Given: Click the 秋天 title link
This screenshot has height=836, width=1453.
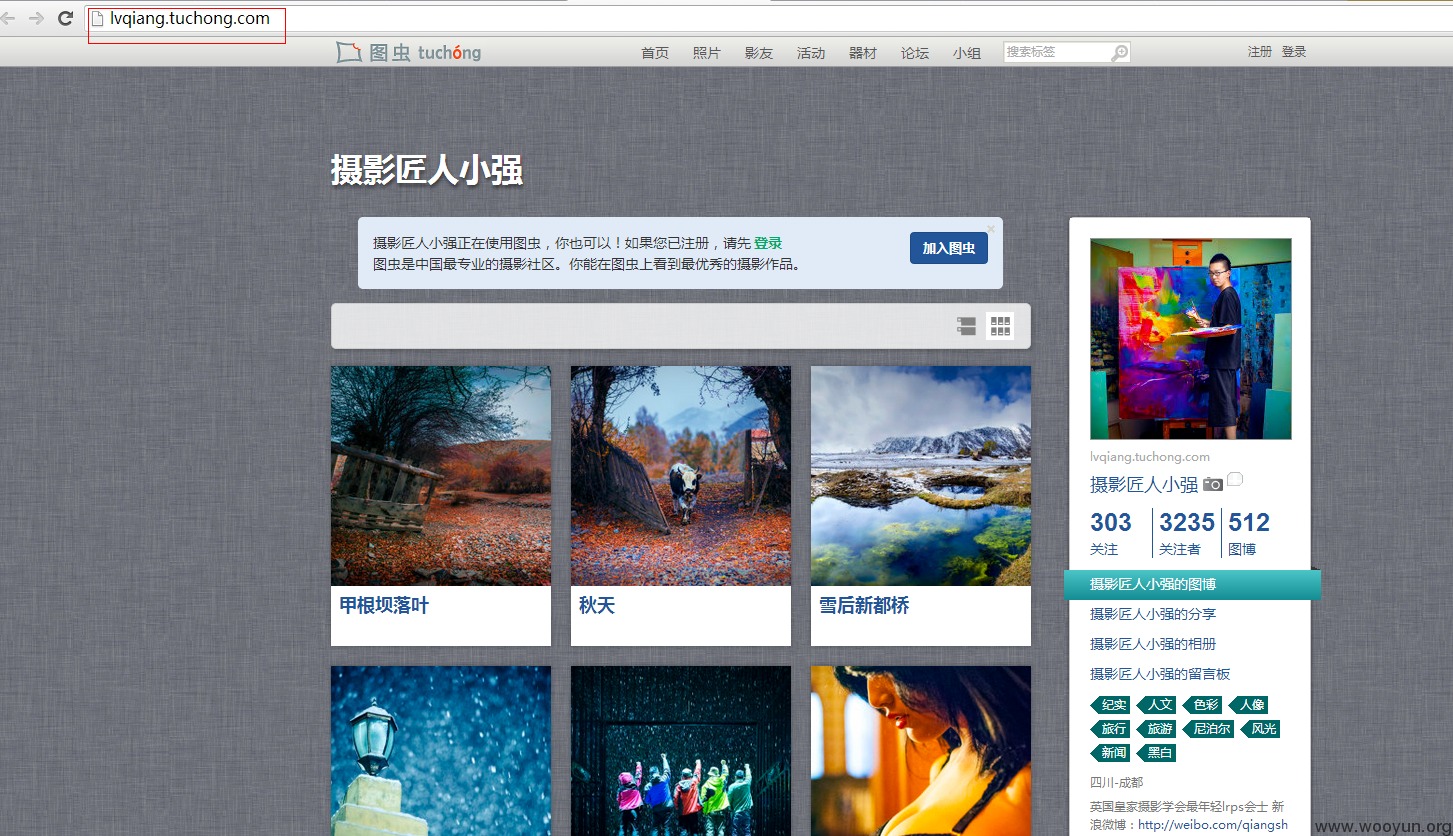Looking at the screenshot, I should (597, 606).
